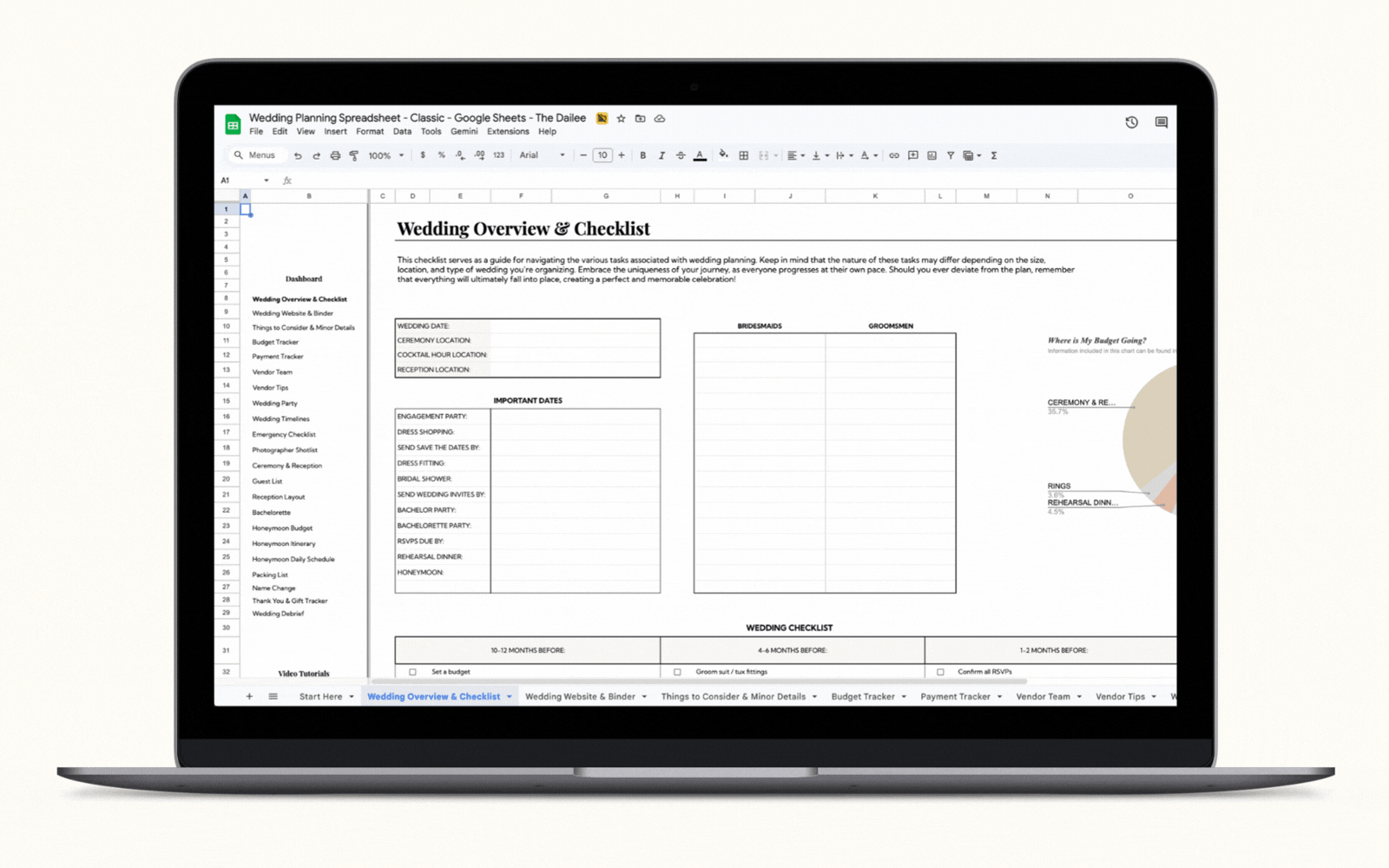Viewport: 1389px width, 868px height.
Task: Apply strikethrough formatting
Action: click(681, 156)
